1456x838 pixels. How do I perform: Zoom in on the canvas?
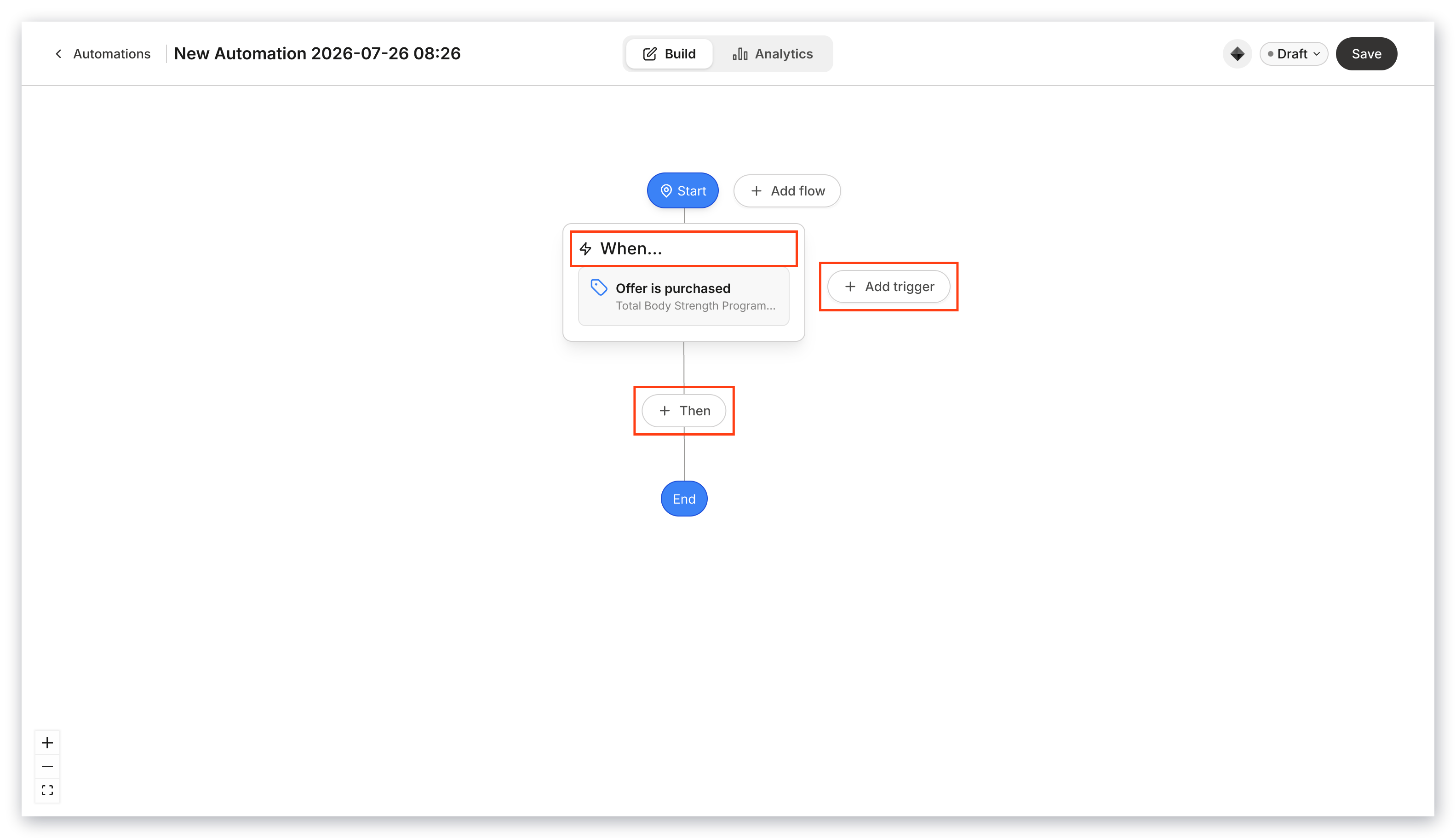point(47,742)
